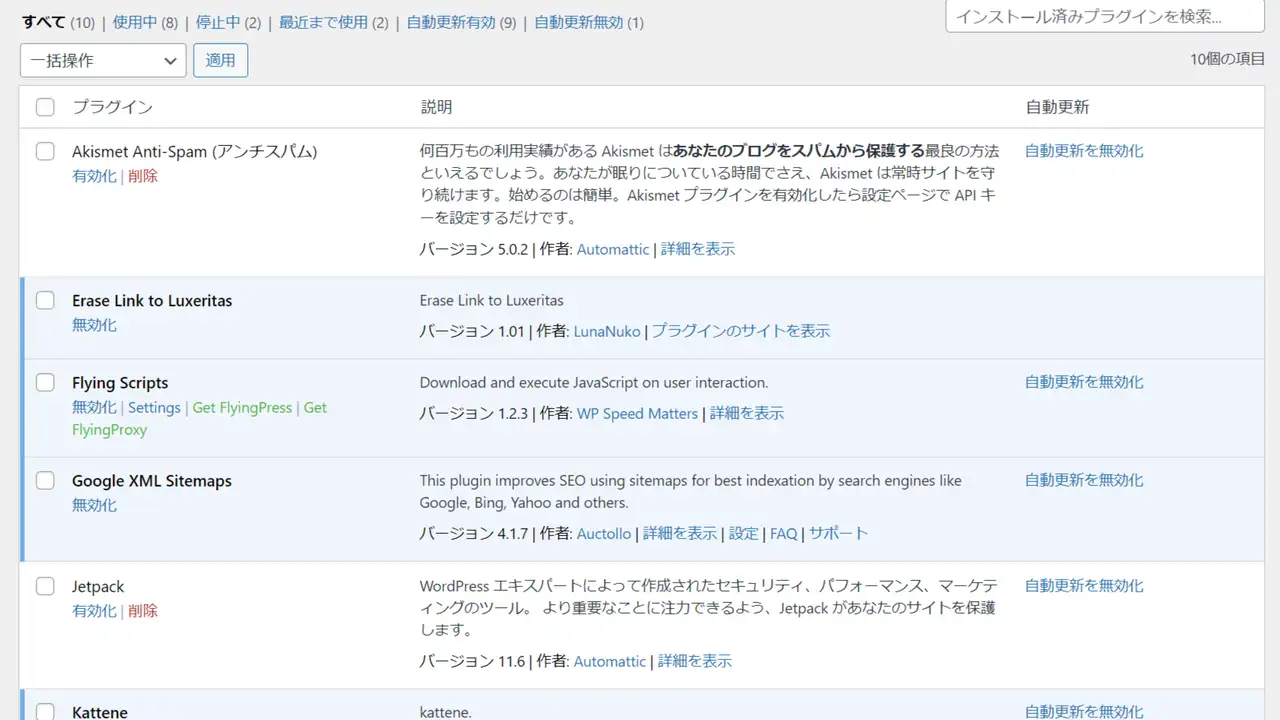This screenshot has height=720, width=1280.
Task: Click the Akismet Anti-Spam plugin name
Action: point(195,152)
